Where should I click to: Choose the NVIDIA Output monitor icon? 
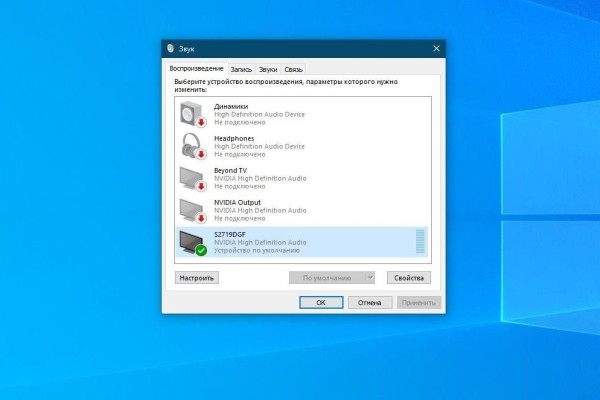click(190, 210)
